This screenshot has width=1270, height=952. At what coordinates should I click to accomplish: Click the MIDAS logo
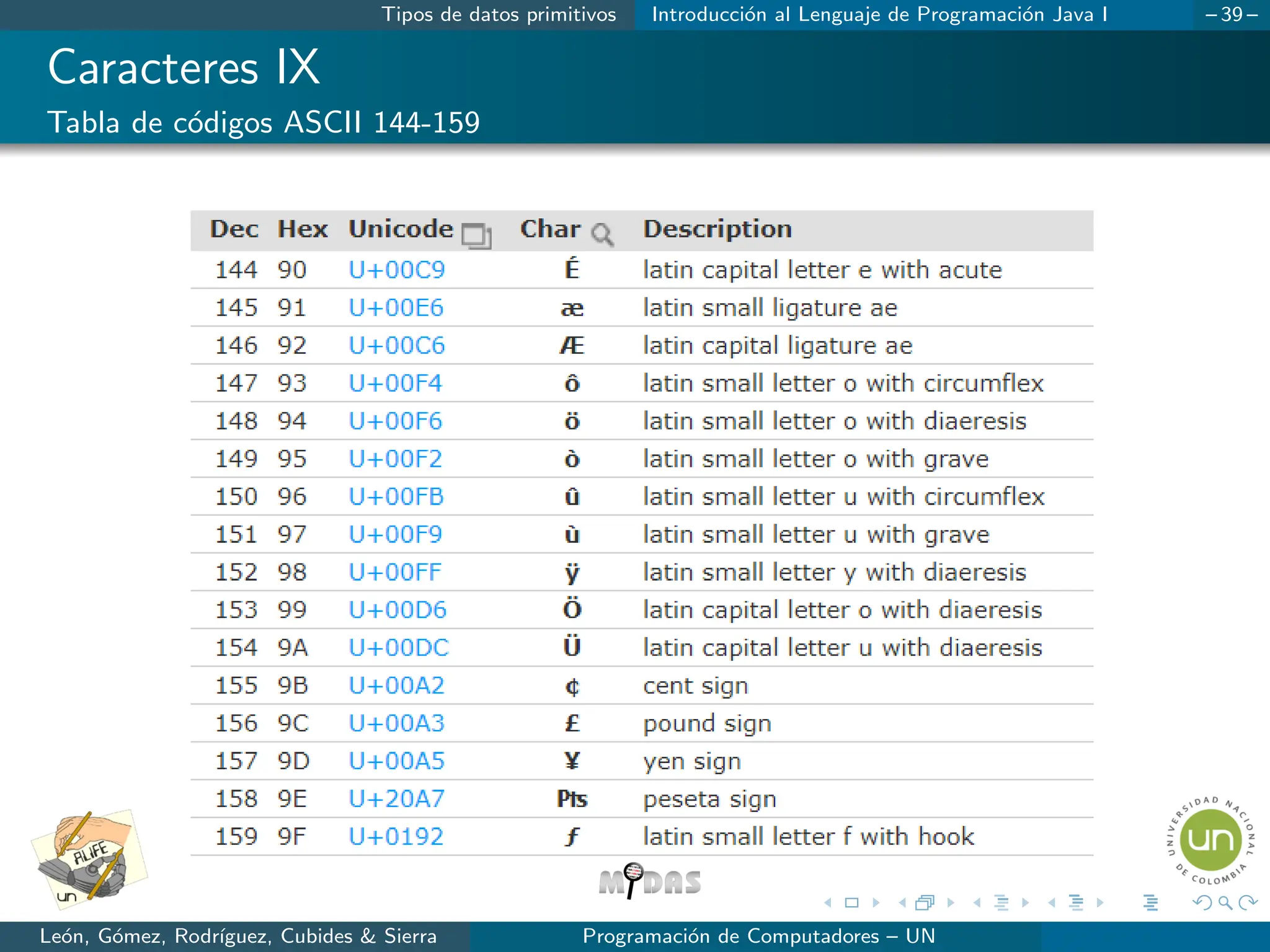click(x=649, y=881)
